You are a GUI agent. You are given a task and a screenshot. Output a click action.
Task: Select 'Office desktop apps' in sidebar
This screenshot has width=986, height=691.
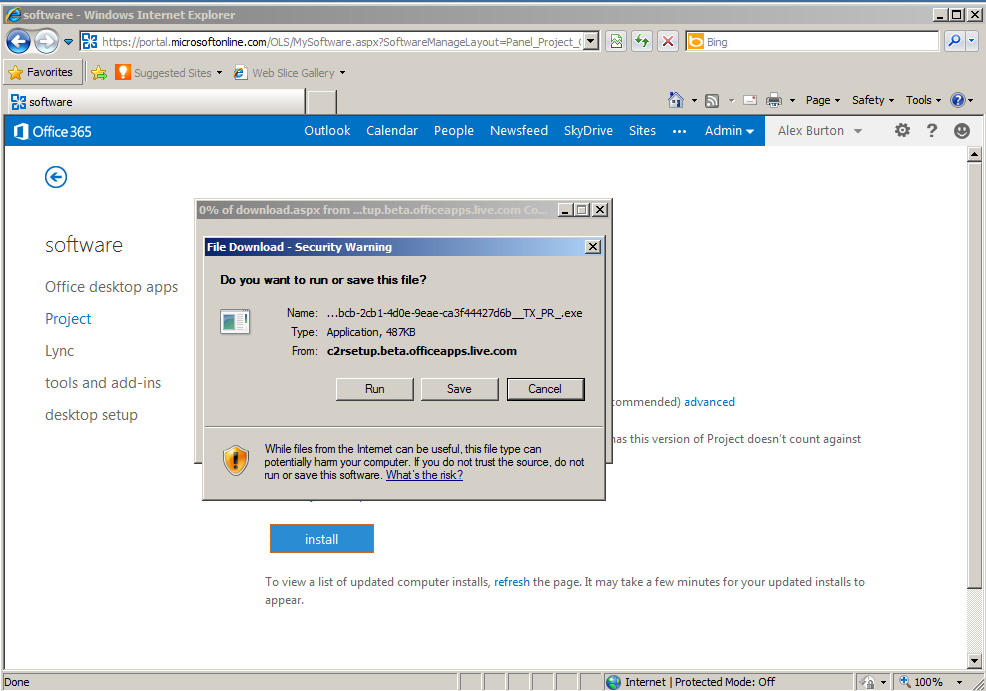(x=111, y=287)
